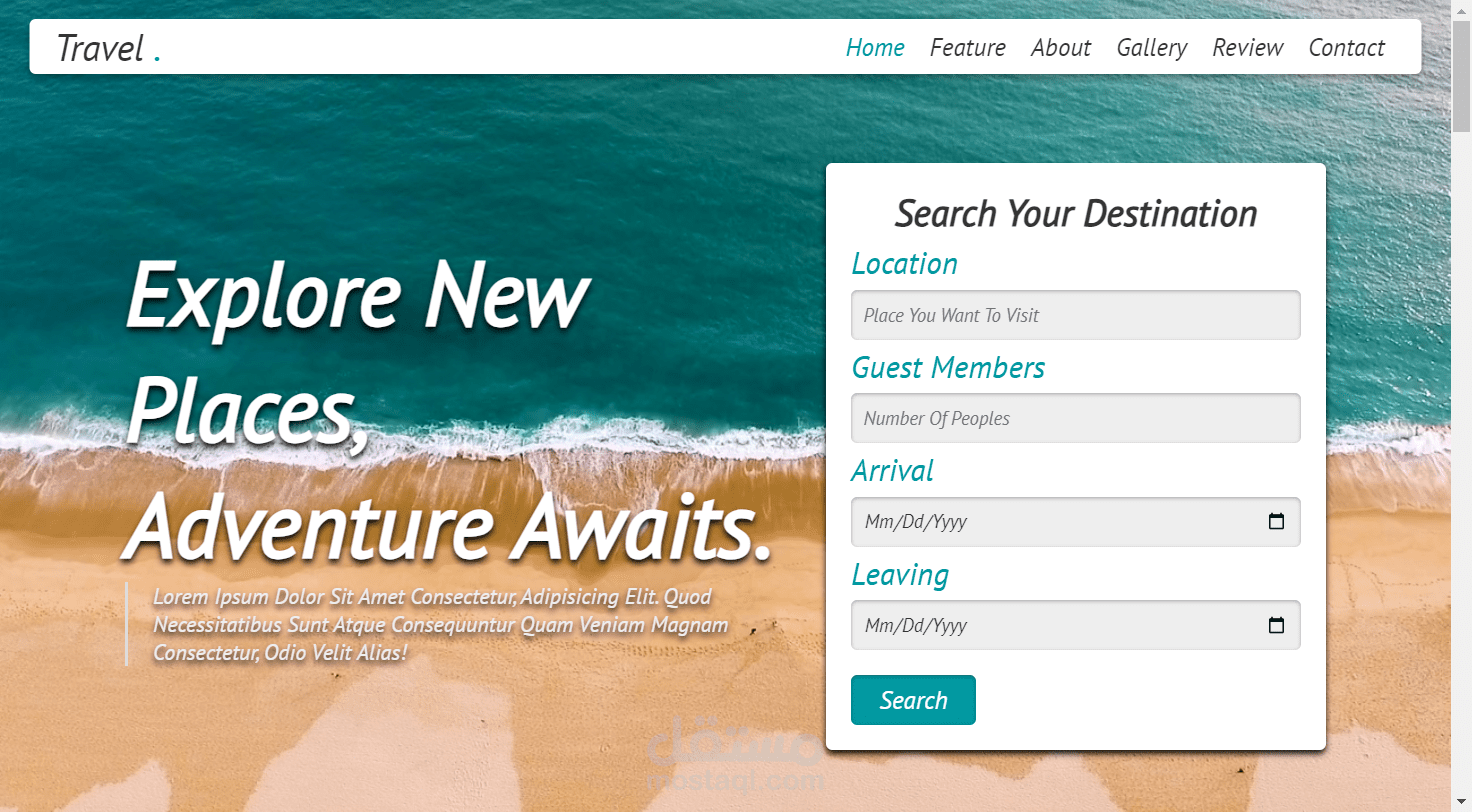
Task: Click the Arrival date input field
Action: pos(1076,522)
